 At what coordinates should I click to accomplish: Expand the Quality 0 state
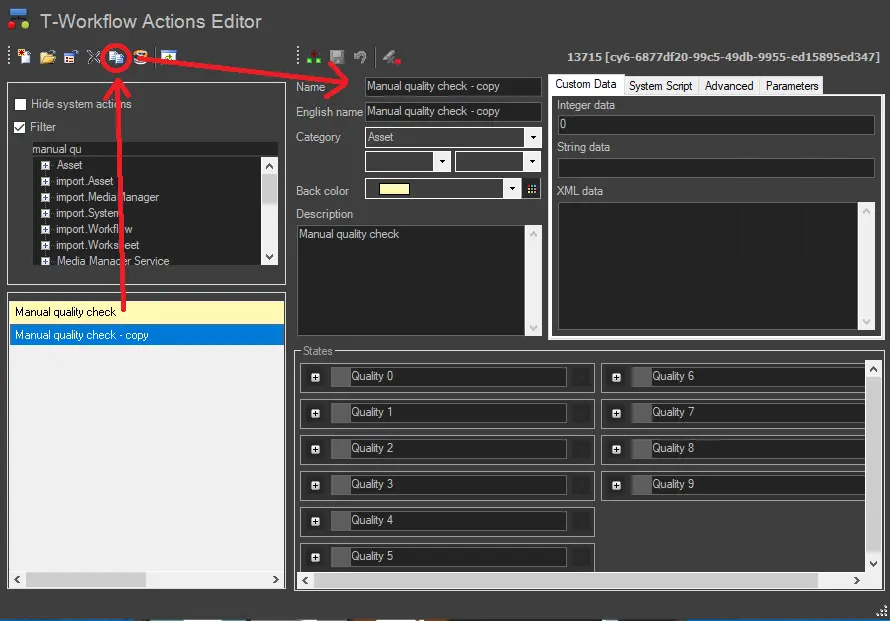[x=315, y=377]
